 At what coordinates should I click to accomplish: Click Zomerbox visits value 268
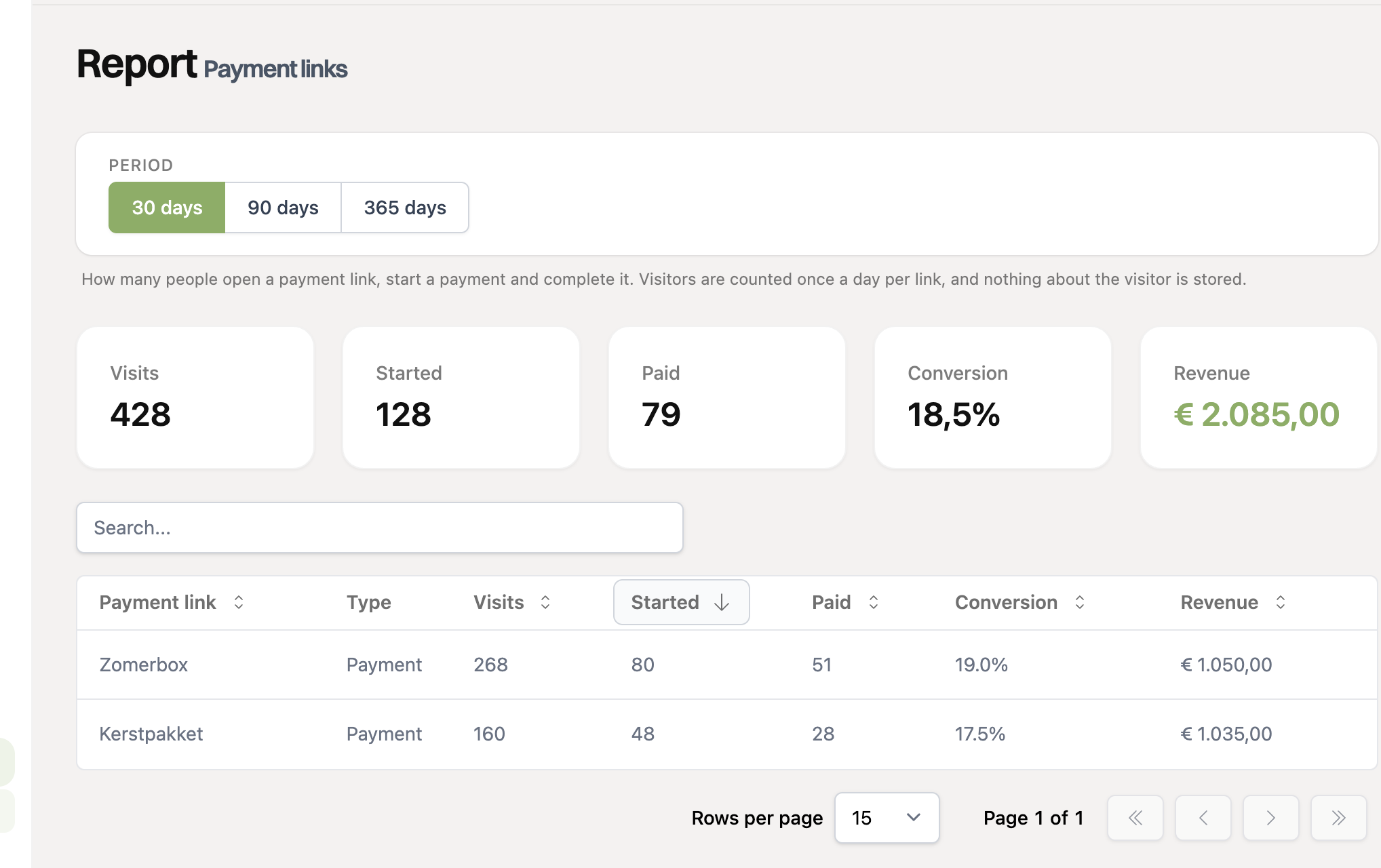(490, 665)
